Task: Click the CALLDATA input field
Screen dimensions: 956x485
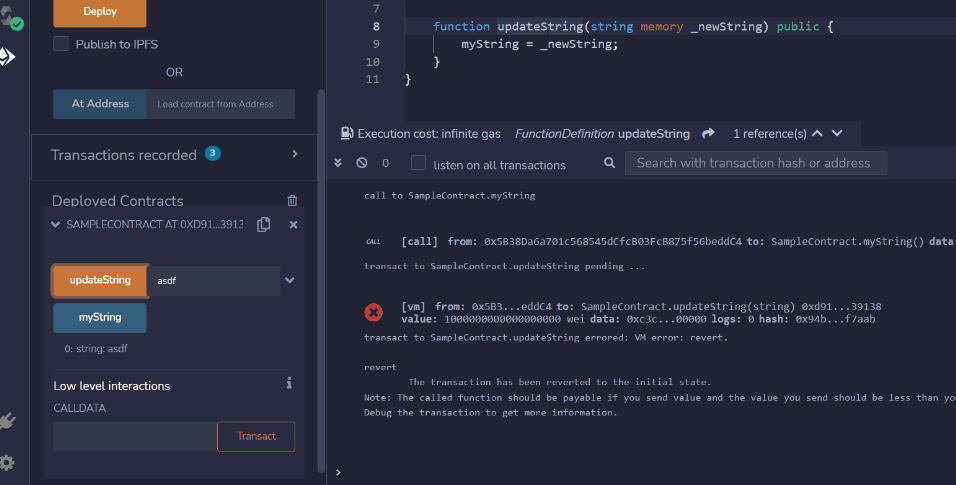Action: 135,436
